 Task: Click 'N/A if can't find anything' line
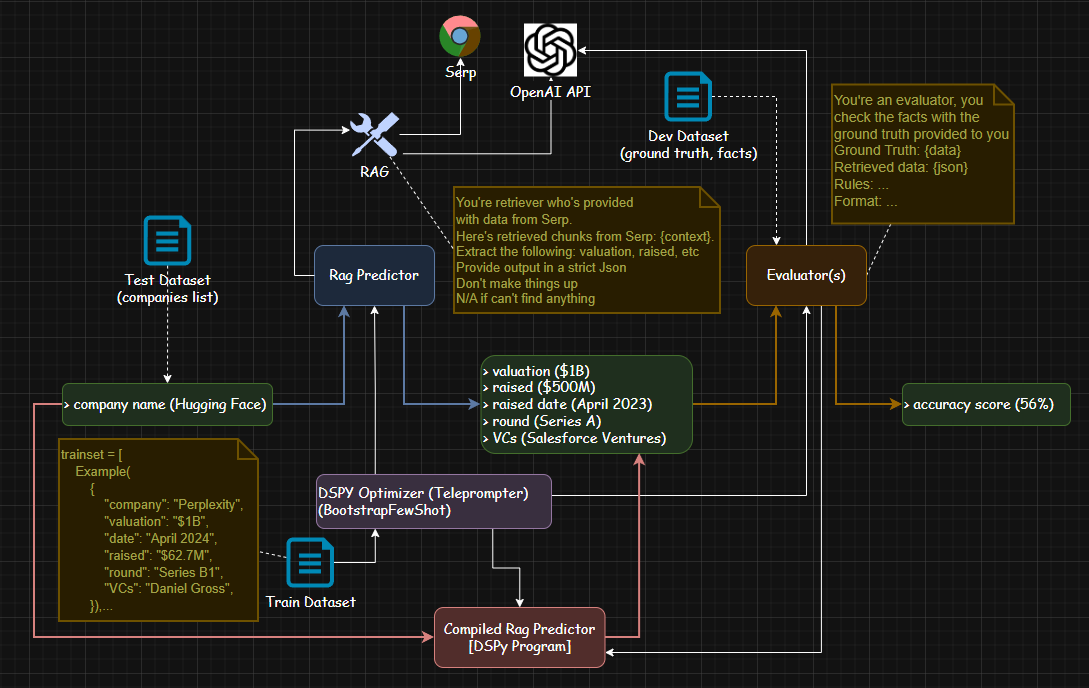526,299
